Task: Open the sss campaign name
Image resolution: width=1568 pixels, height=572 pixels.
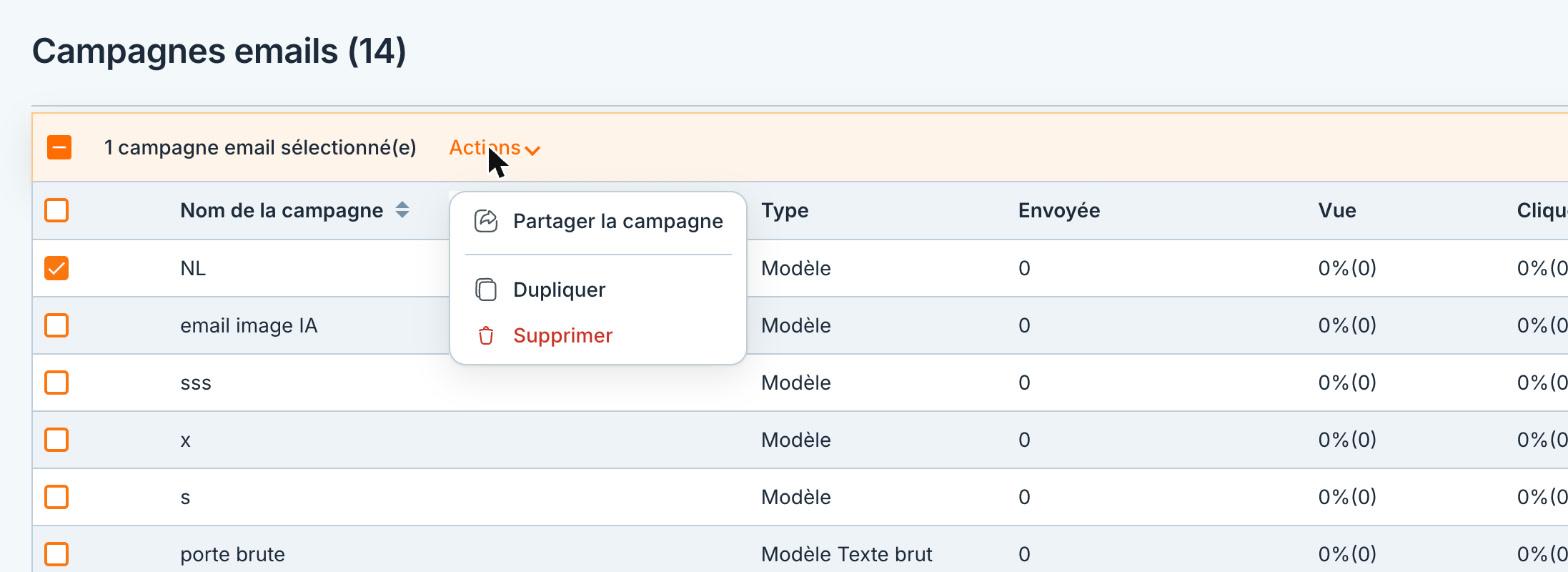Action: [196, 382]
